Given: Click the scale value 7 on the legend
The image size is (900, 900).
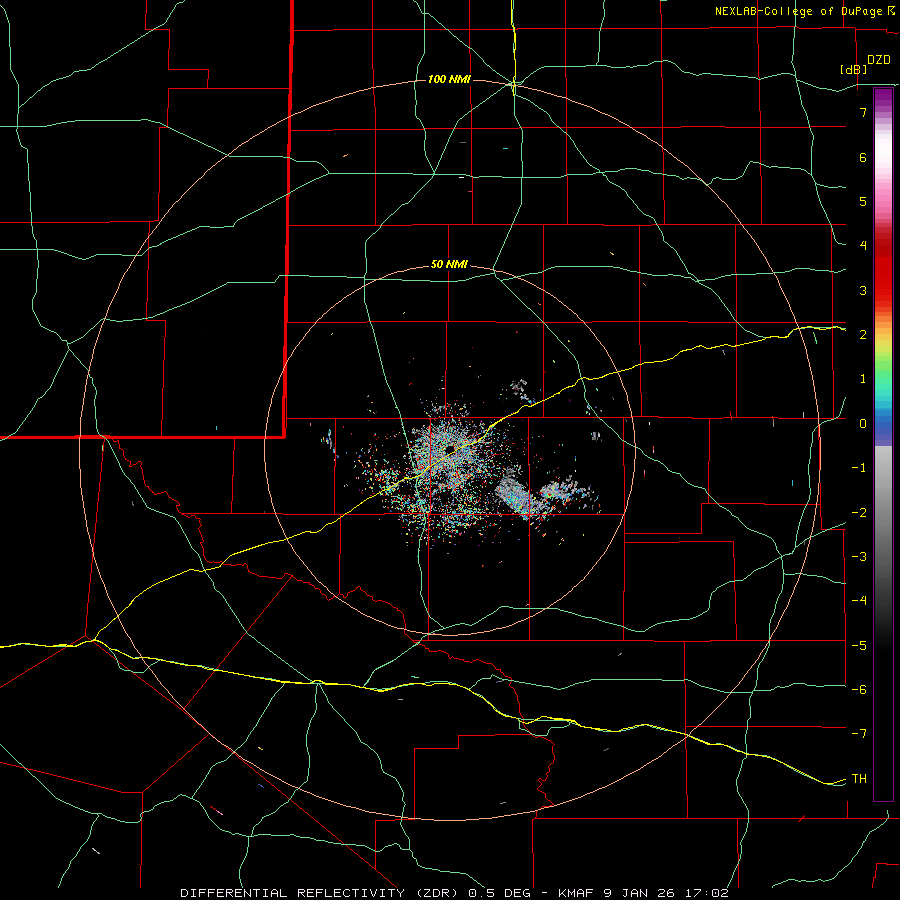Looking at the screenshot, I should click(x=863, y=112).
